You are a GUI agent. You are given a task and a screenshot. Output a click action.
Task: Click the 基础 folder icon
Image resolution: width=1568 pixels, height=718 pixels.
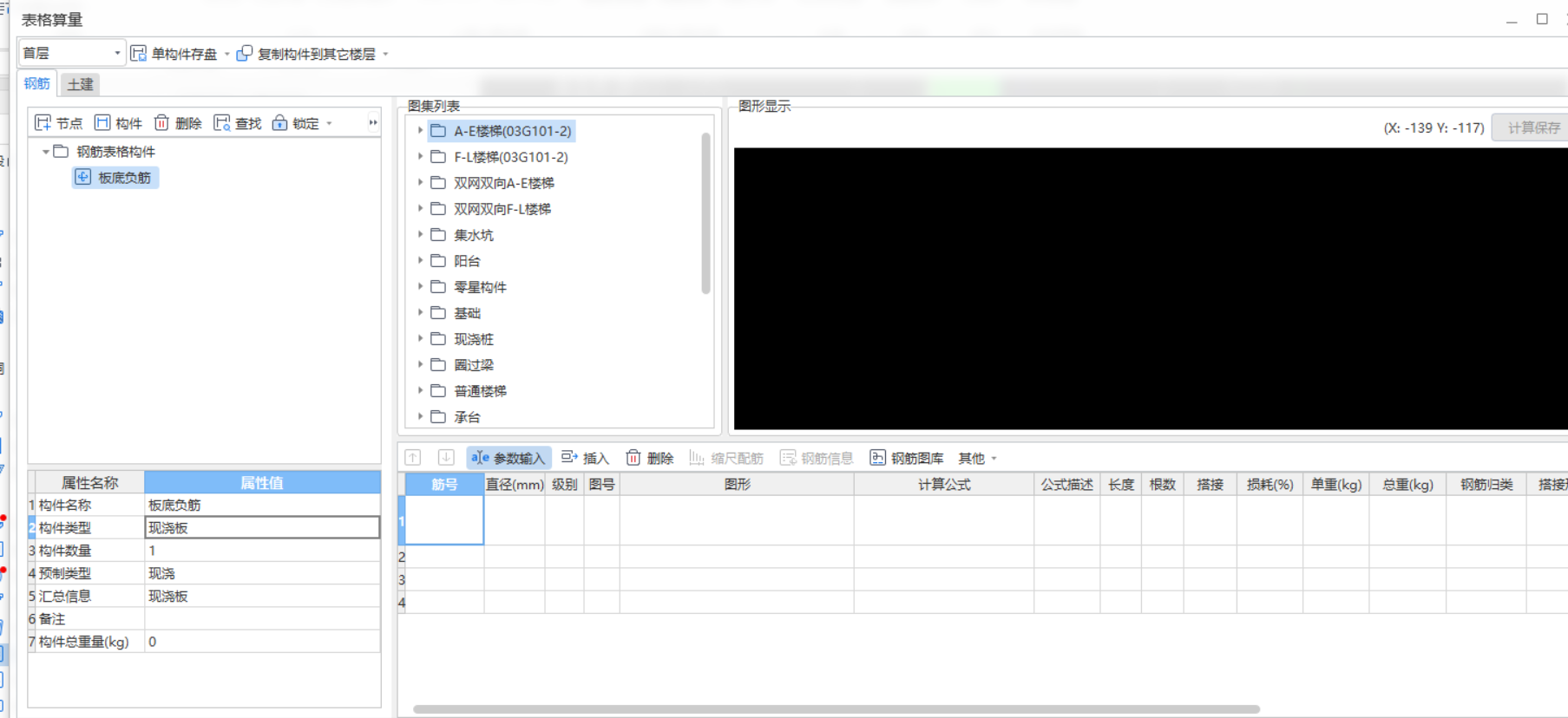pyautogui.click(x=438, y=313)
